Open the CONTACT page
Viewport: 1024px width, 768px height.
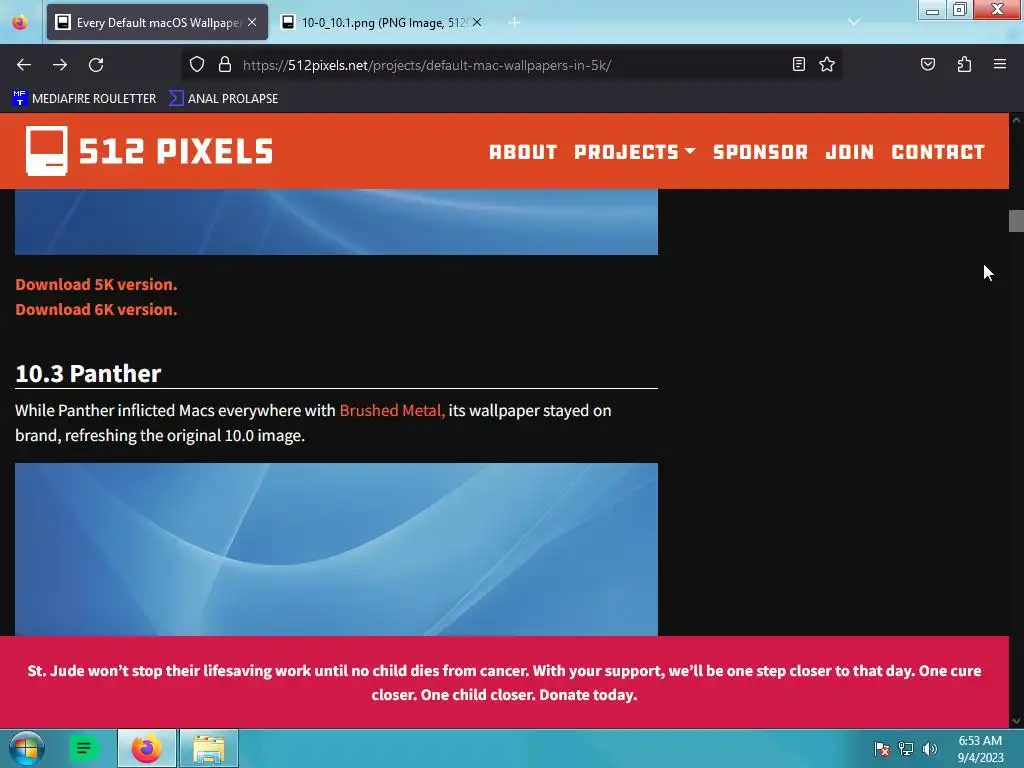(x=938, y=152)
